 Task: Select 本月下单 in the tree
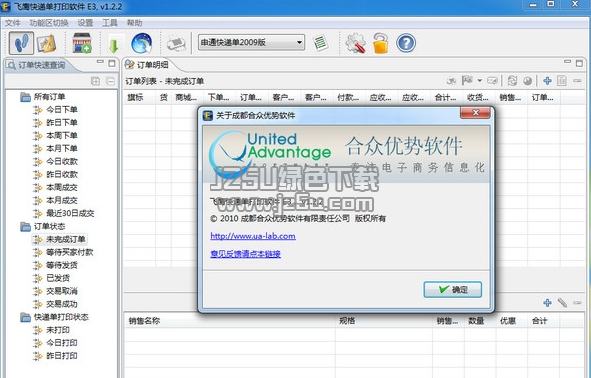(55, 148)
